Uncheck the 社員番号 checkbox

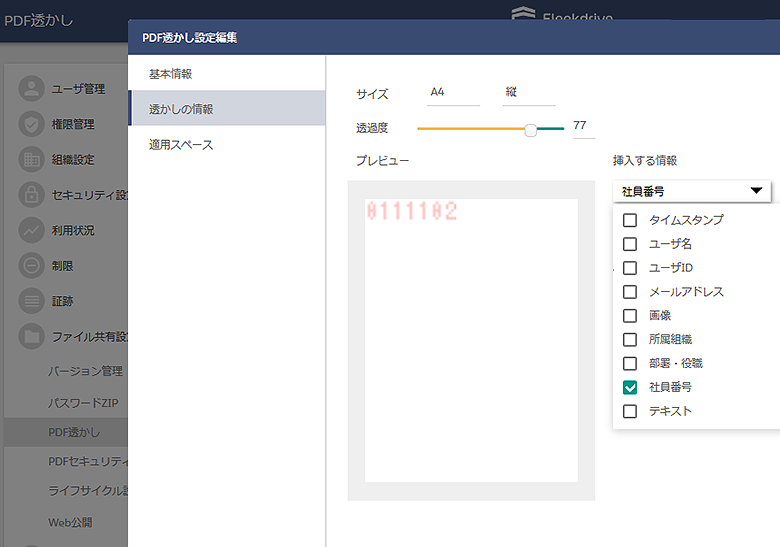[x=630, y=387]
